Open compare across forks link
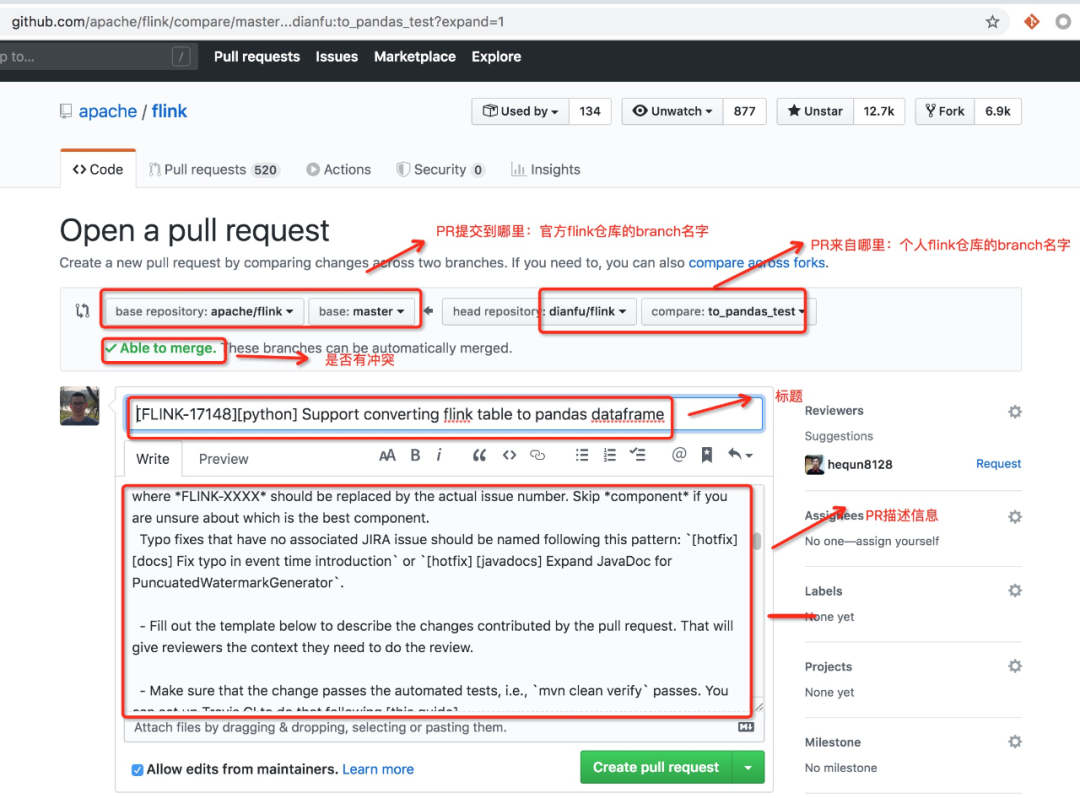This screenshot has width=1080, height=798. coord(758,263)
